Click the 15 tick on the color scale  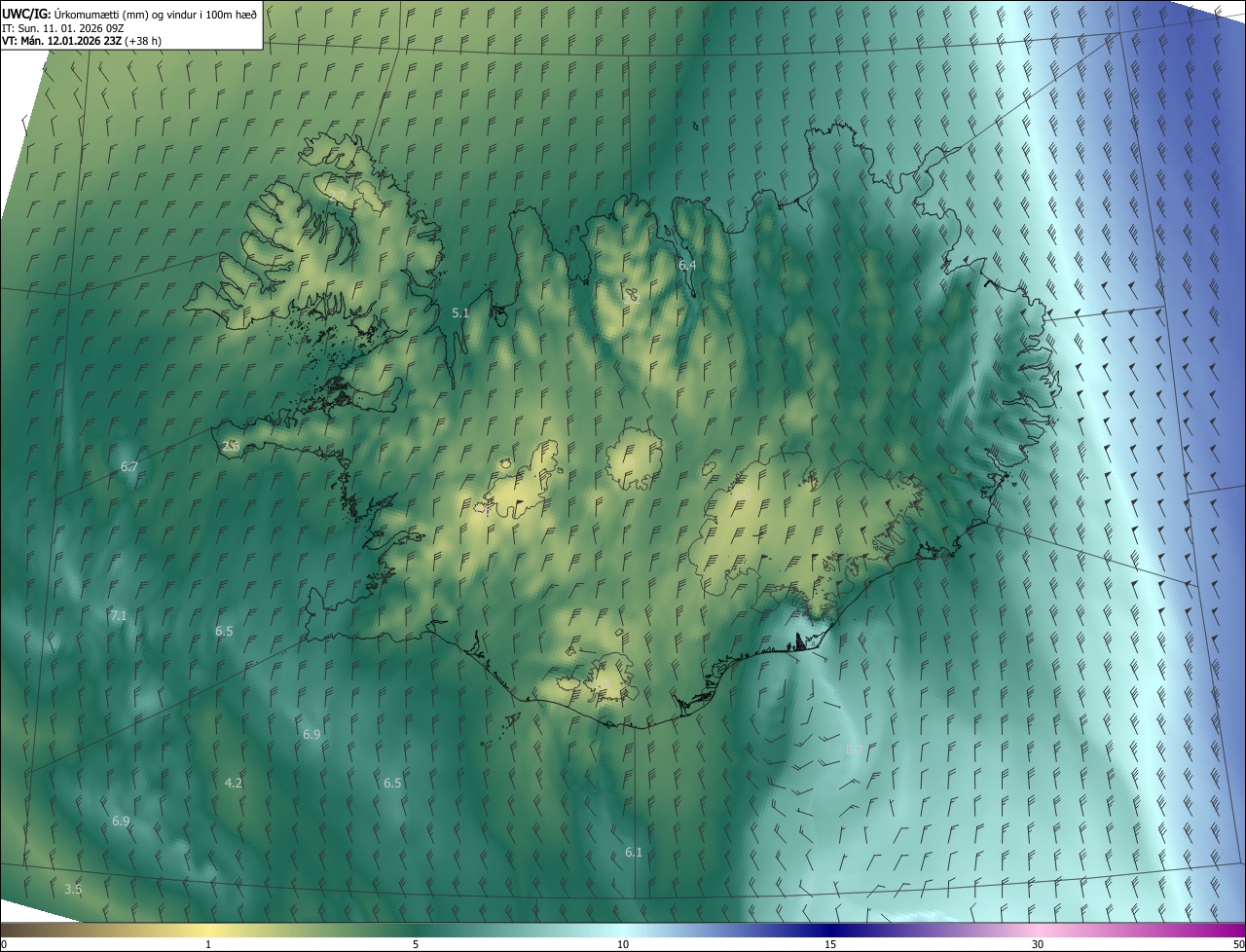(830, 944)
